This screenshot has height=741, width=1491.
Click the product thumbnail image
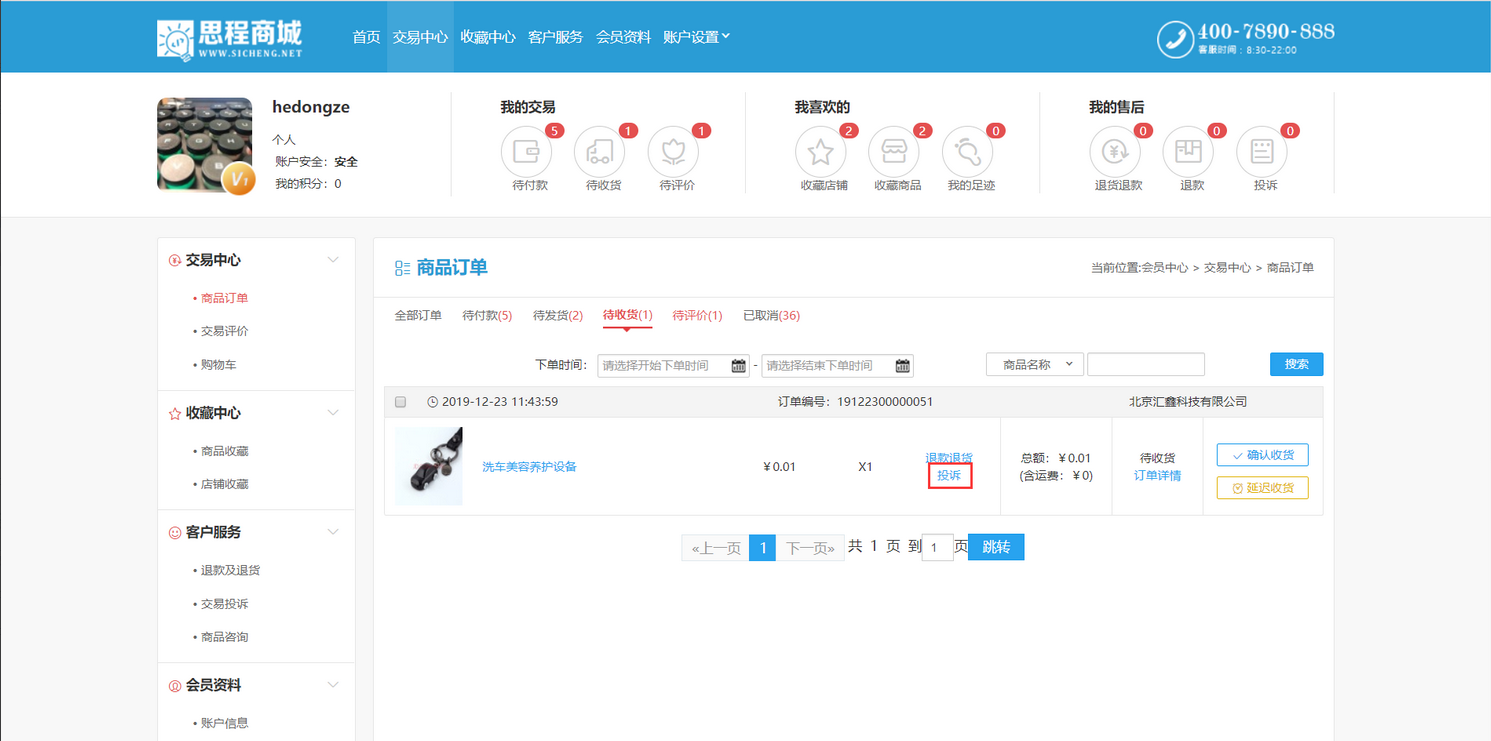click(429, 466)
